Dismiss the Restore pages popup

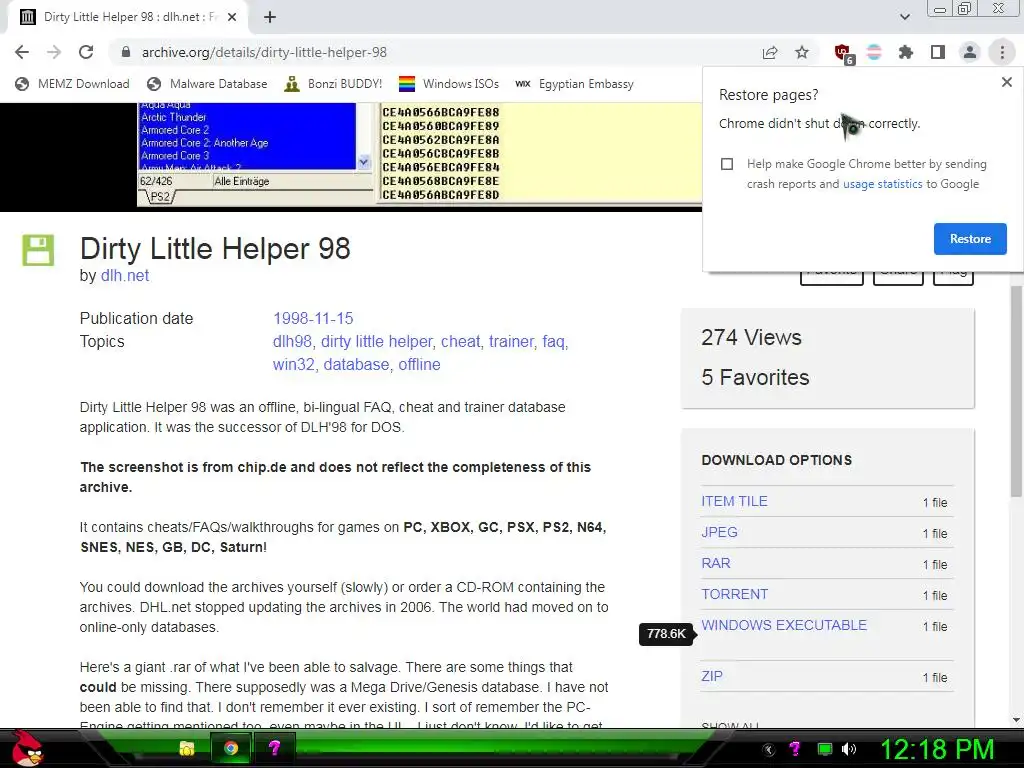(1006, 82)
